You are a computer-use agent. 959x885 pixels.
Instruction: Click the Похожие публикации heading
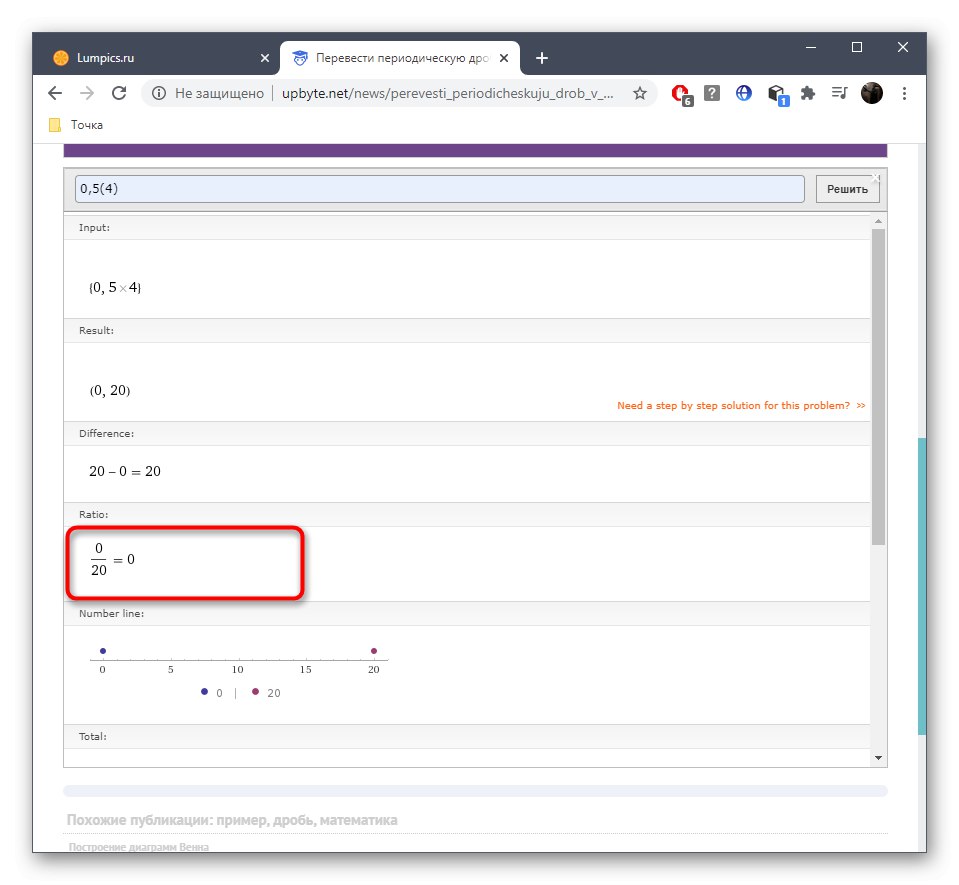tap(232, 820)
